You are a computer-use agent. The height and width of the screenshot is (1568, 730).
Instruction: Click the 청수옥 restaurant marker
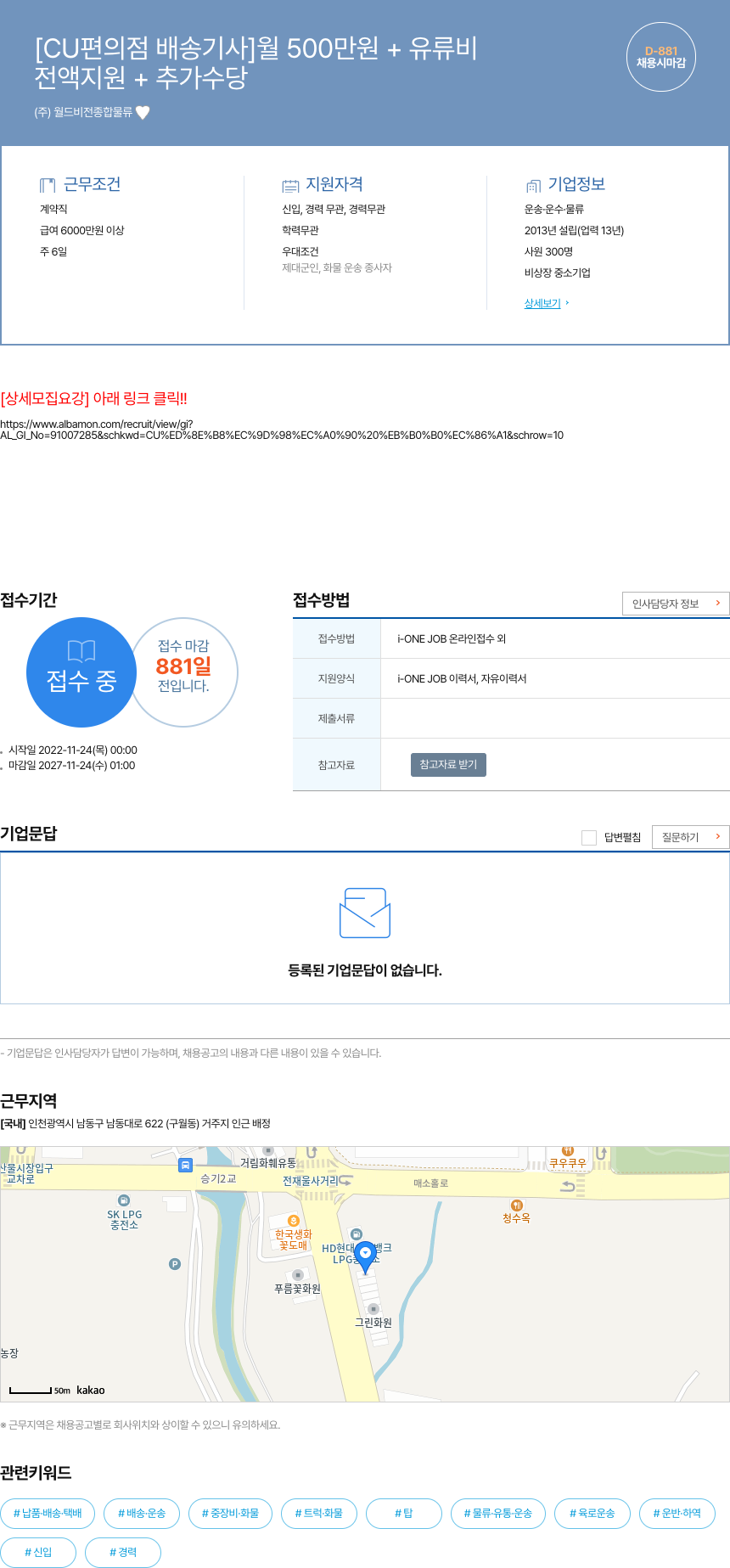coord(516,1206)
